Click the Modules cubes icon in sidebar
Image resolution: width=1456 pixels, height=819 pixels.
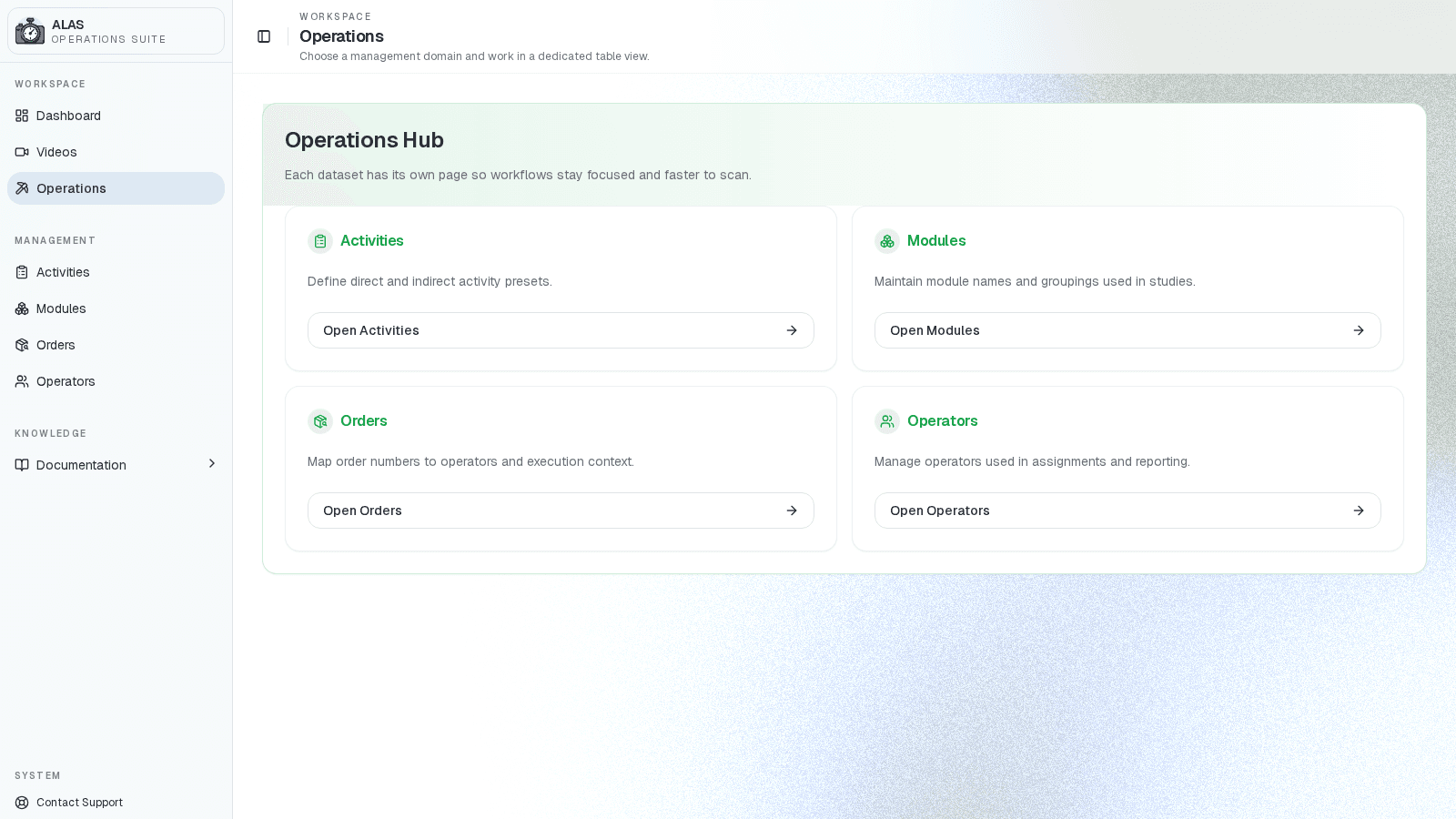pyautogui.click(x=22, y=308)
